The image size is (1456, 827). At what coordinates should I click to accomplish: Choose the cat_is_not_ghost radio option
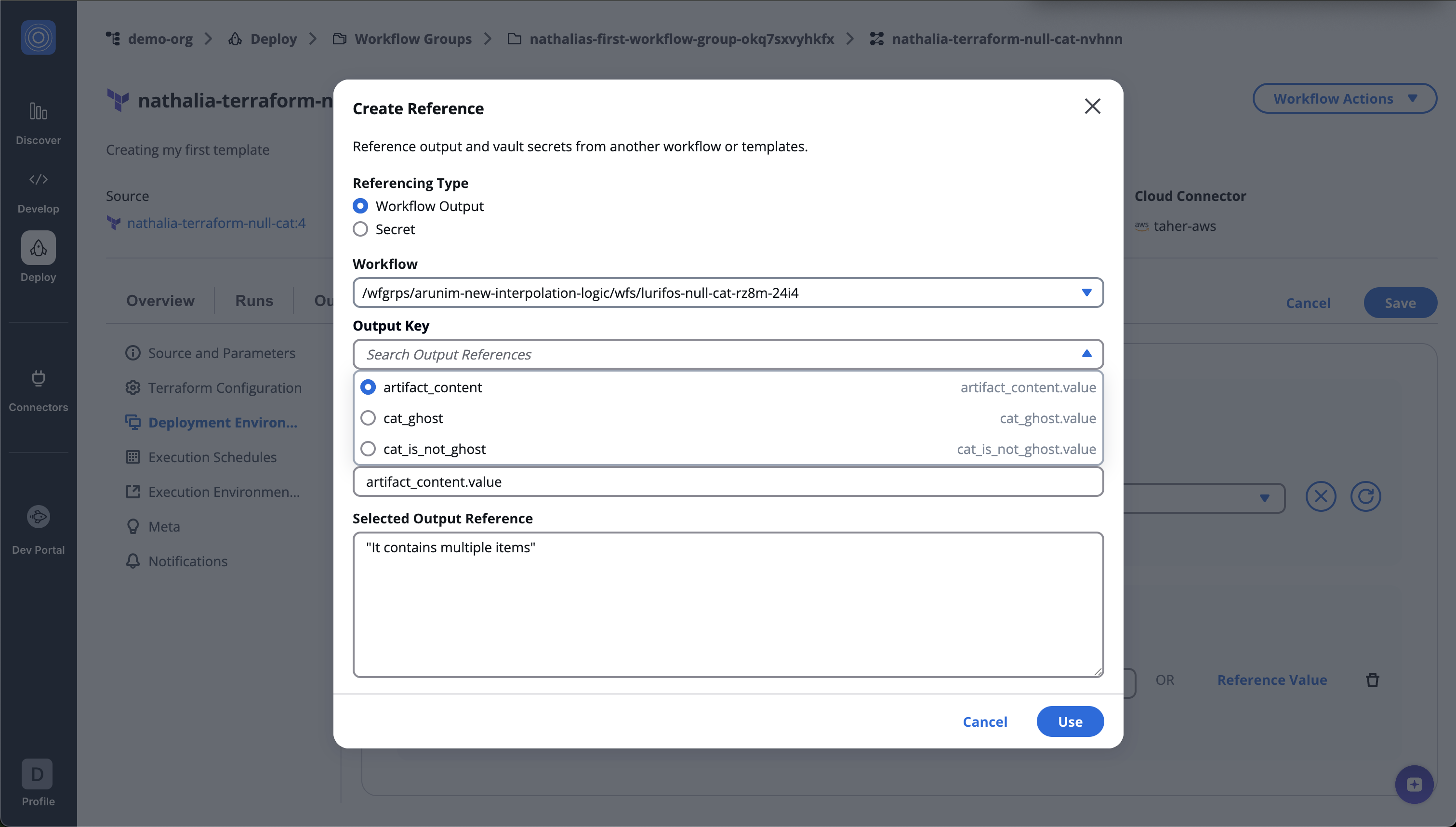[x=369, y=449]
